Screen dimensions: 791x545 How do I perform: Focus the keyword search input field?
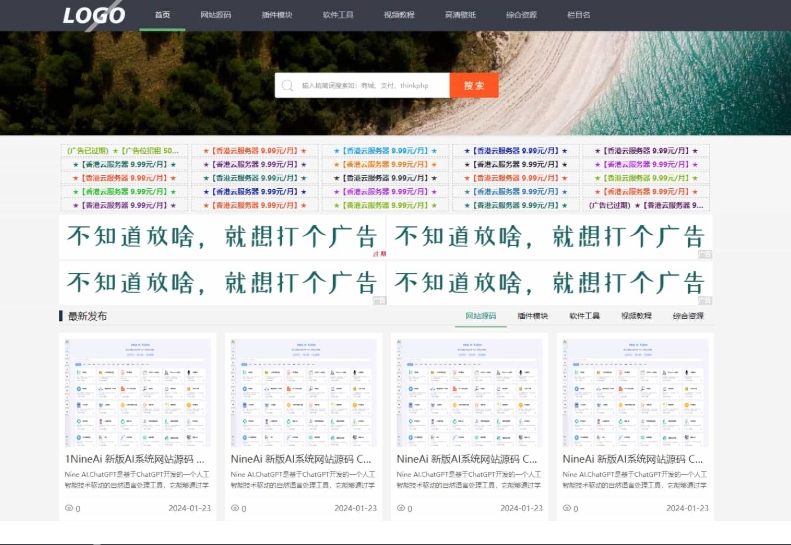372,86
